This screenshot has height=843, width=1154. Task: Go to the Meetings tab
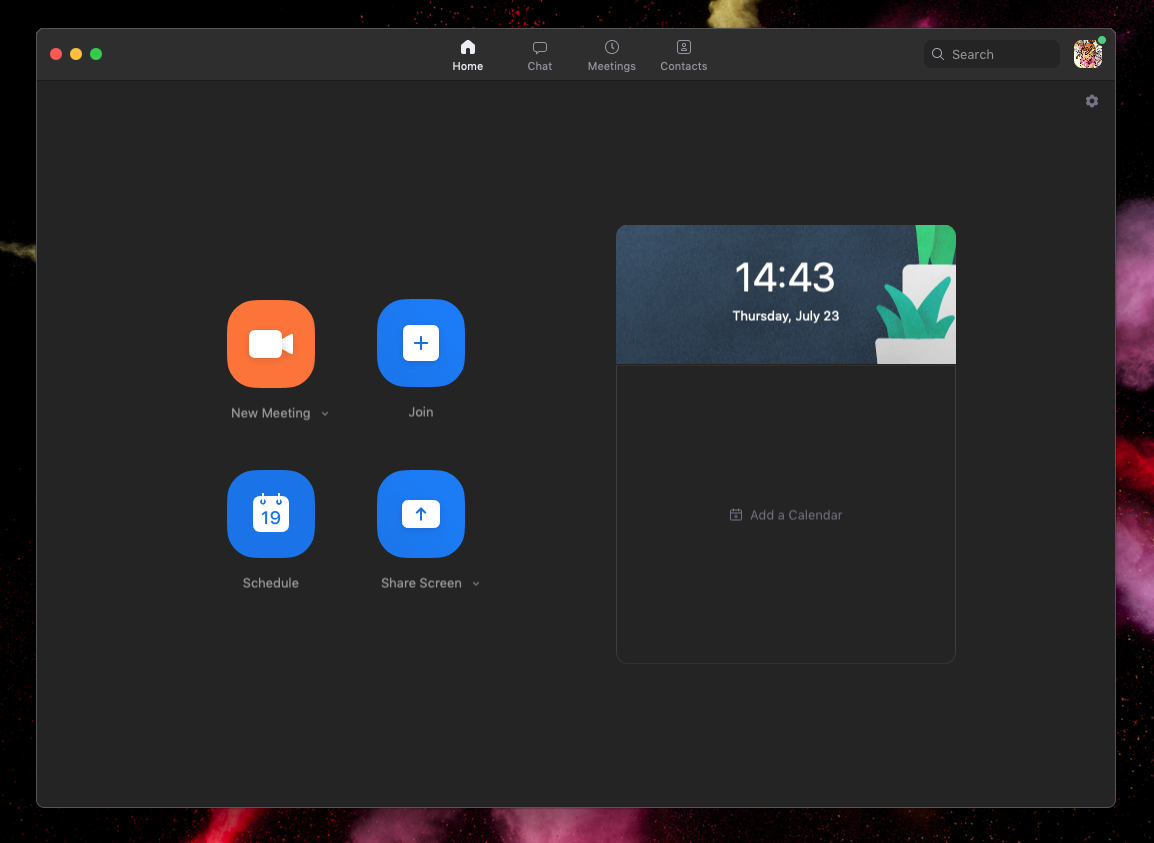pos(612,56)
